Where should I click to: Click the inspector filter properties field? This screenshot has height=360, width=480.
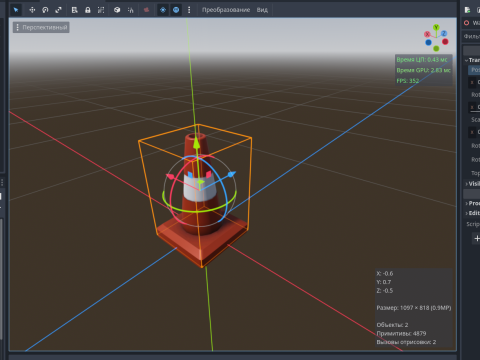coord(472,36)
